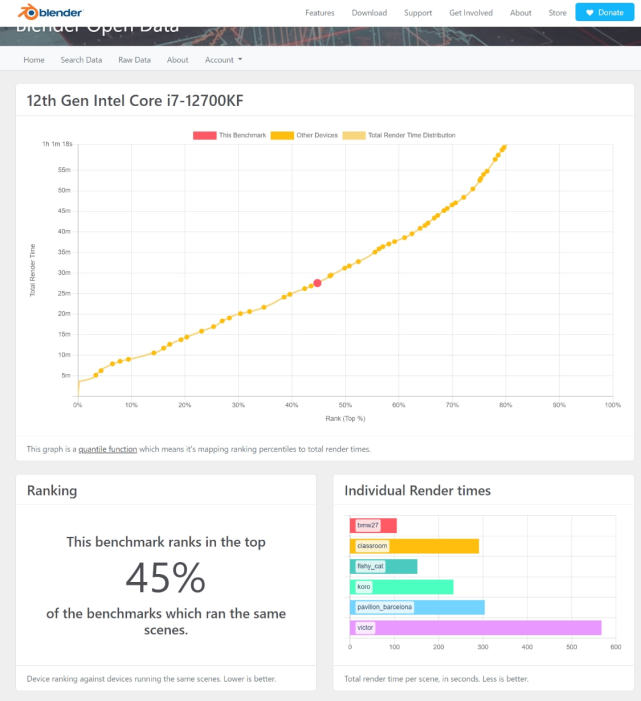Click the pavillon_barcelona render time bar
This screenshot has width=641, height=701.
(417, 607)
